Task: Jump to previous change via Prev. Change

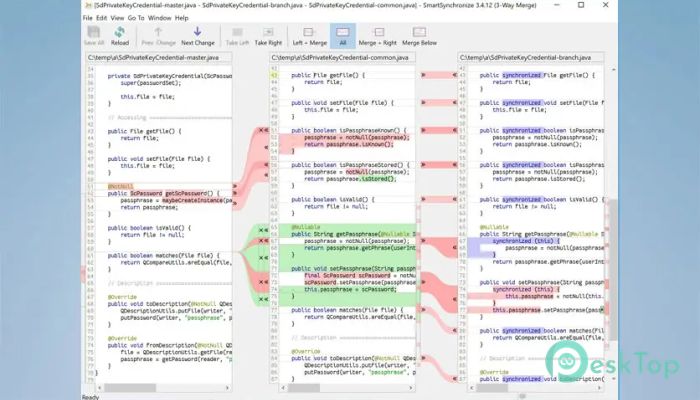Action: [x=158, y=36]
